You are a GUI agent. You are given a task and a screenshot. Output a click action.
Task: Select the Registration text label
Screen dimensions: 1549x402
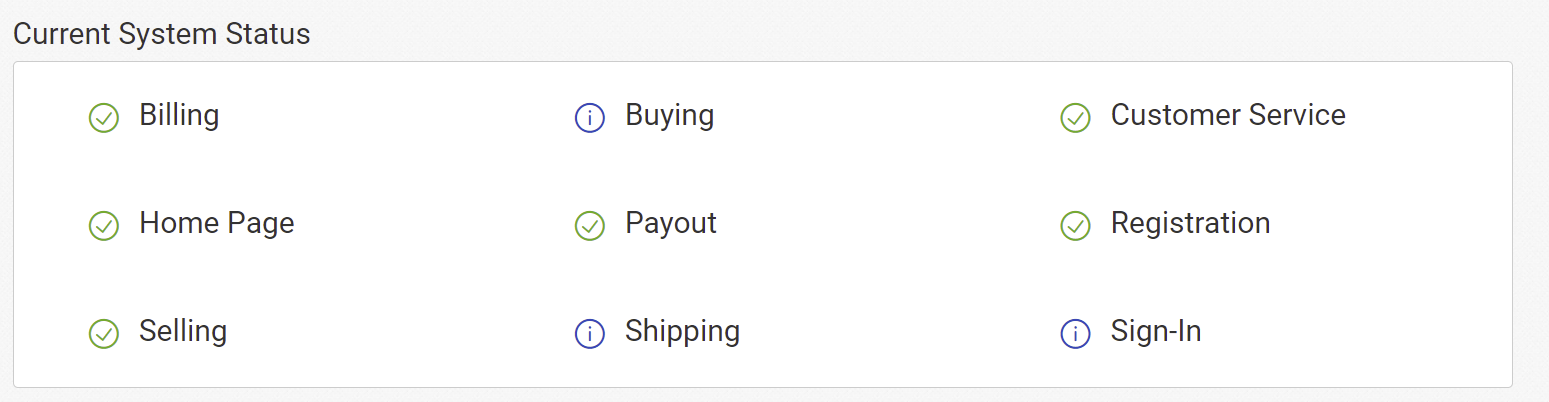[x=1191, y=223]
